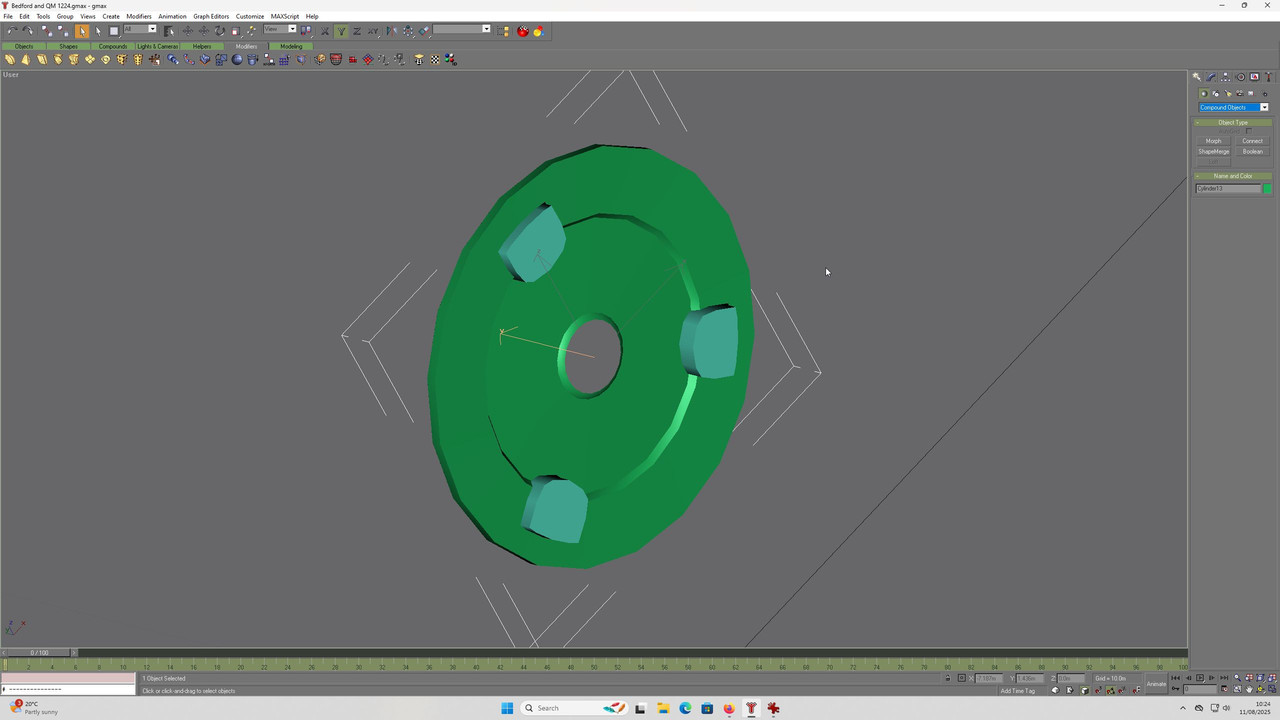
Task: Open the green object color swatch
Action: 1267,189
